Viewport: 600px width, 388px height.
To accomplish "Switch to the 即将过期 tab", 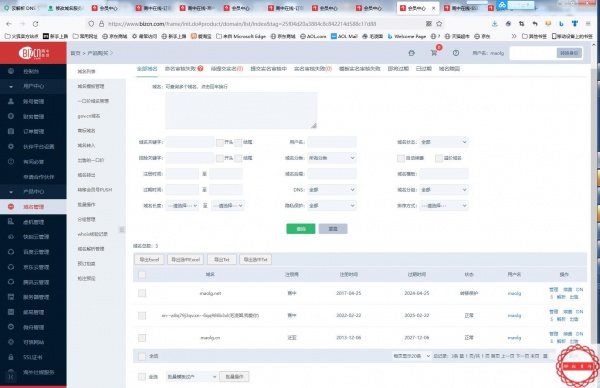I will click(x=398, y=68).
